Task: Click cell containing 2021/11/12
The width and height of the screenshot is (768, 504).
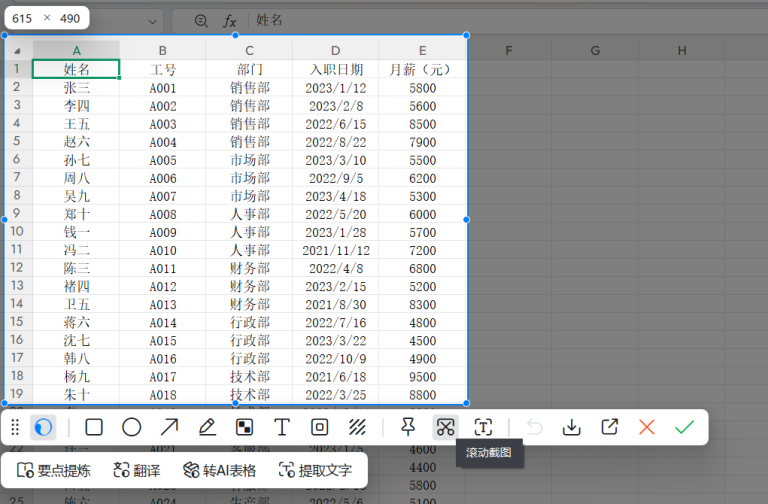Action: point(336,250)
